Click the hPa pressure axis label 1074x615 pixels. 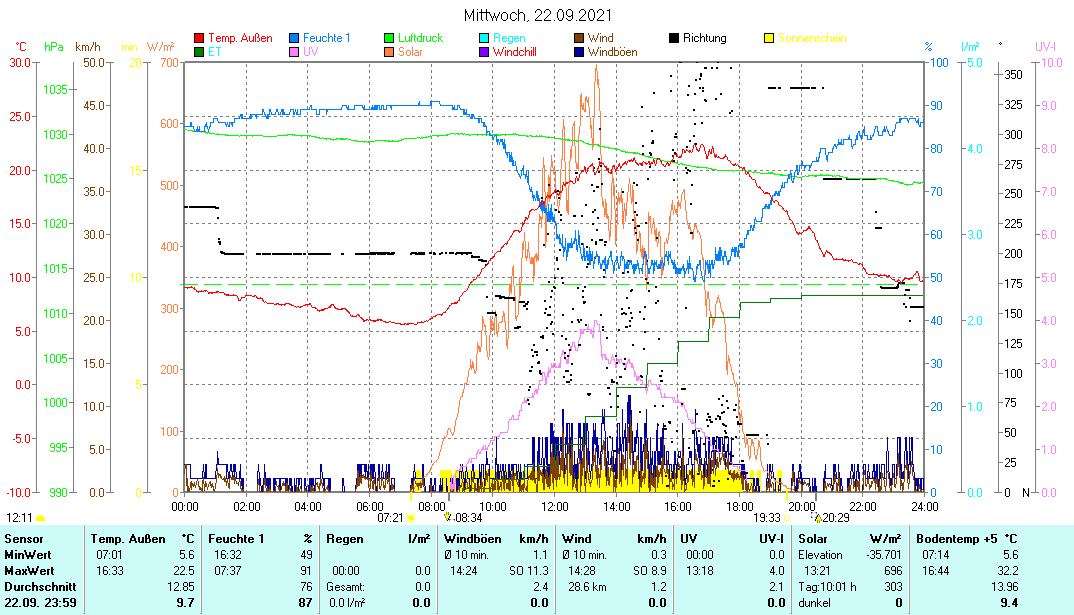coord(53,47)
